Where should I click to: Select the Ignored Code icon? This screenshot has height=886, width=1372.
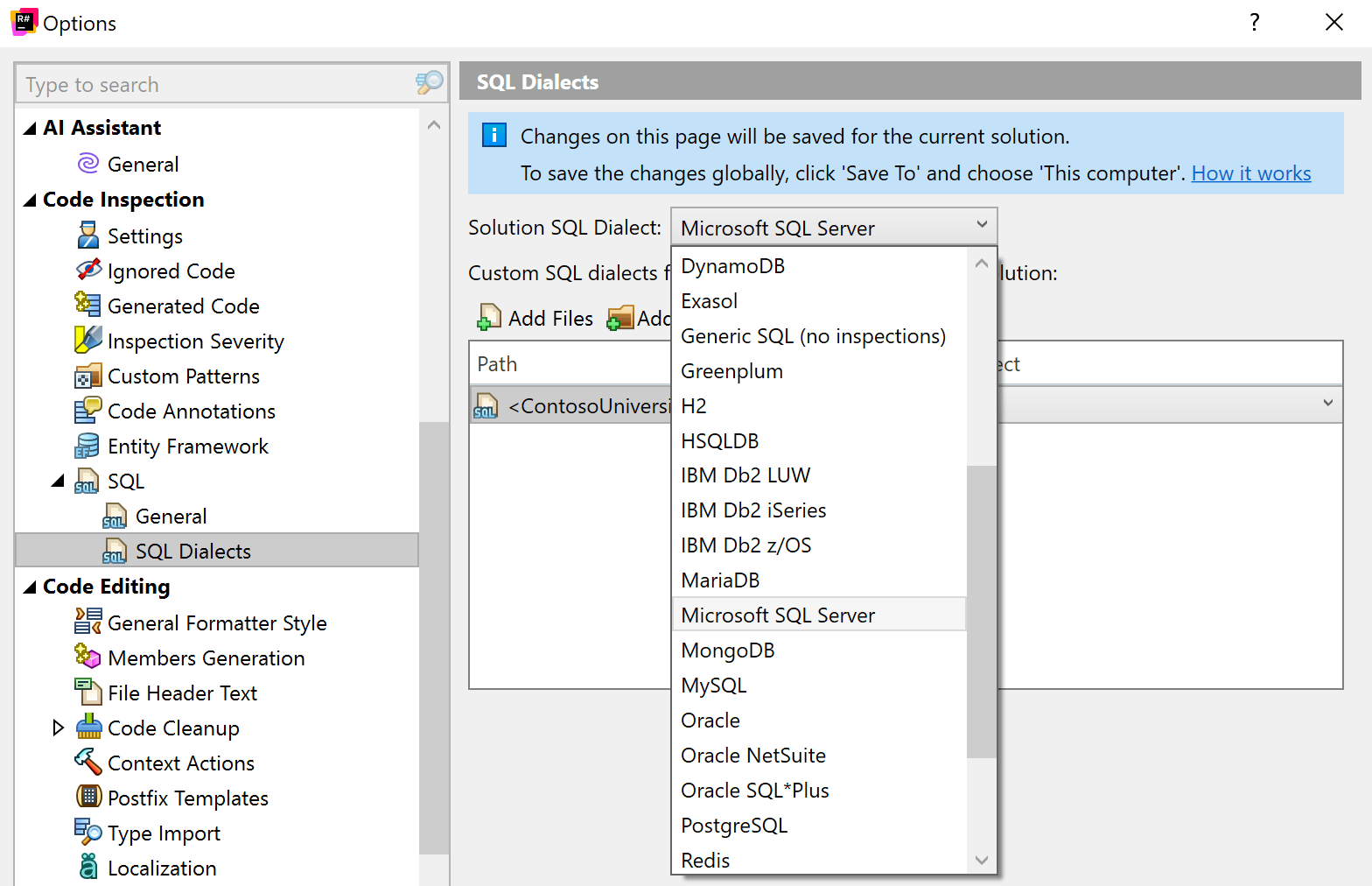tap(88, 271)
